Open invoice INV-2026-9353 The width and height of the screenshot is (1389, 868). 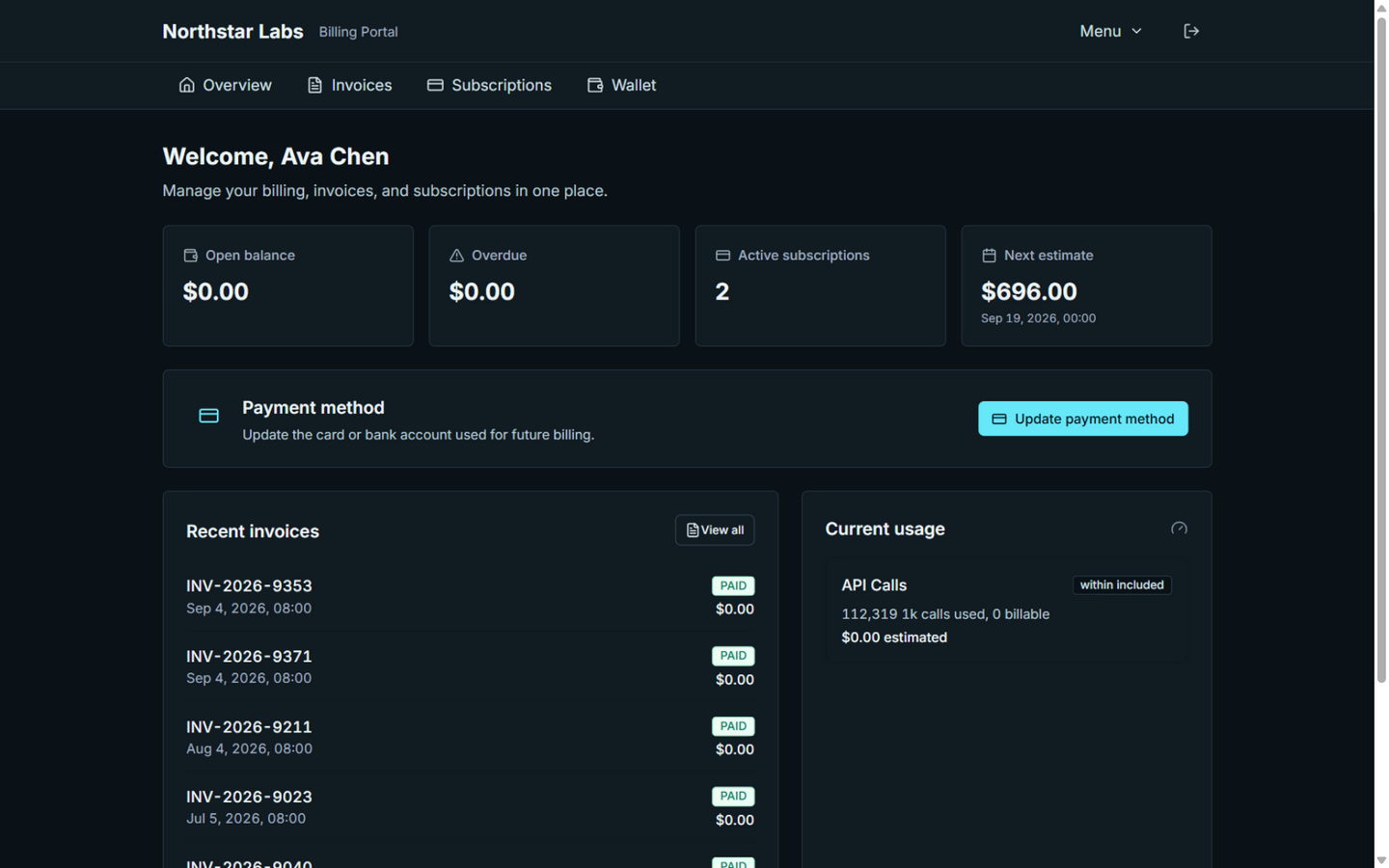click(x=470, y=597)
